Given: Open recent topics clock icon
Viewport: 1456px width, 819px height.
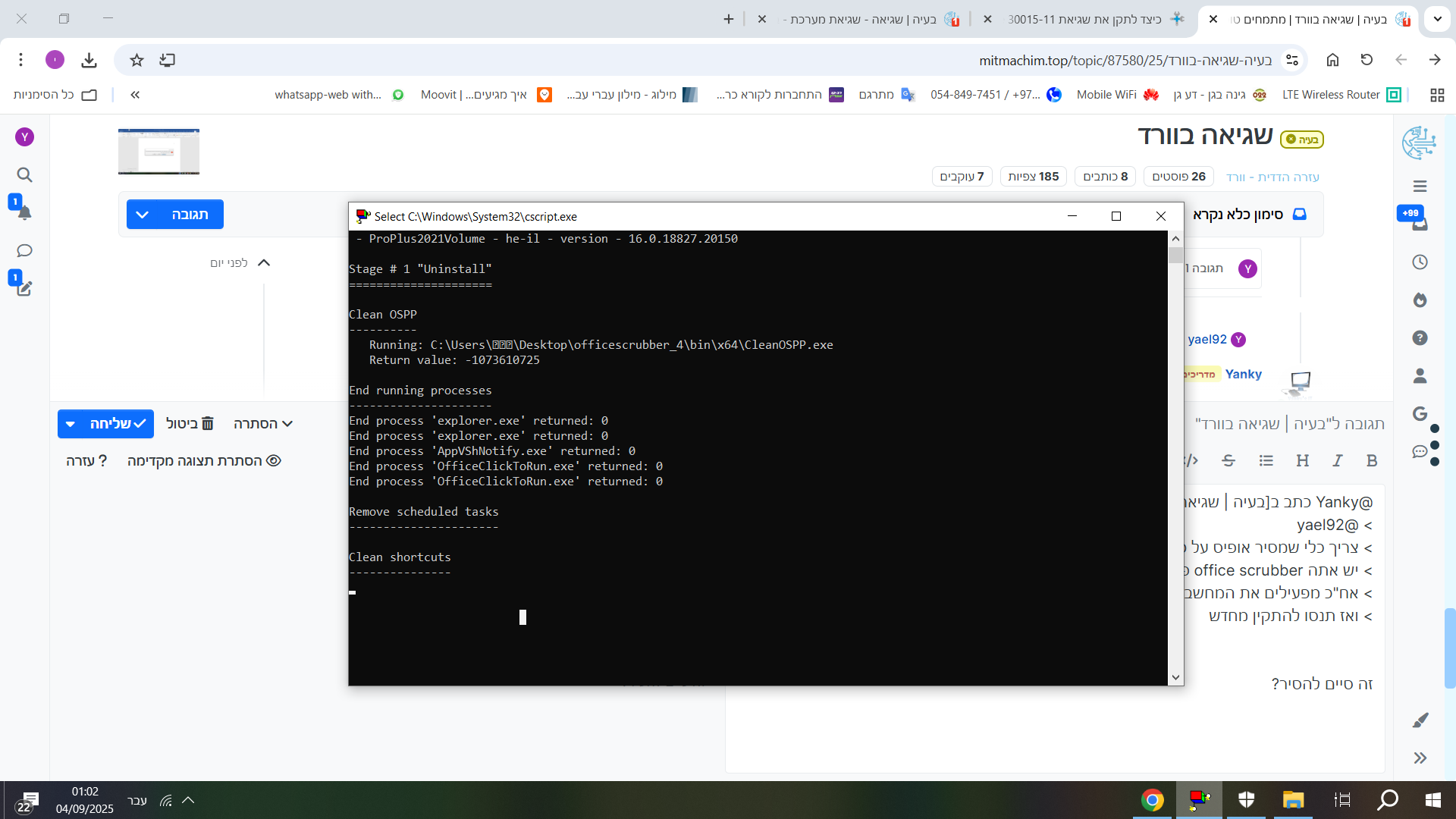Looking at the screenshot, I should click(1420, 262).
